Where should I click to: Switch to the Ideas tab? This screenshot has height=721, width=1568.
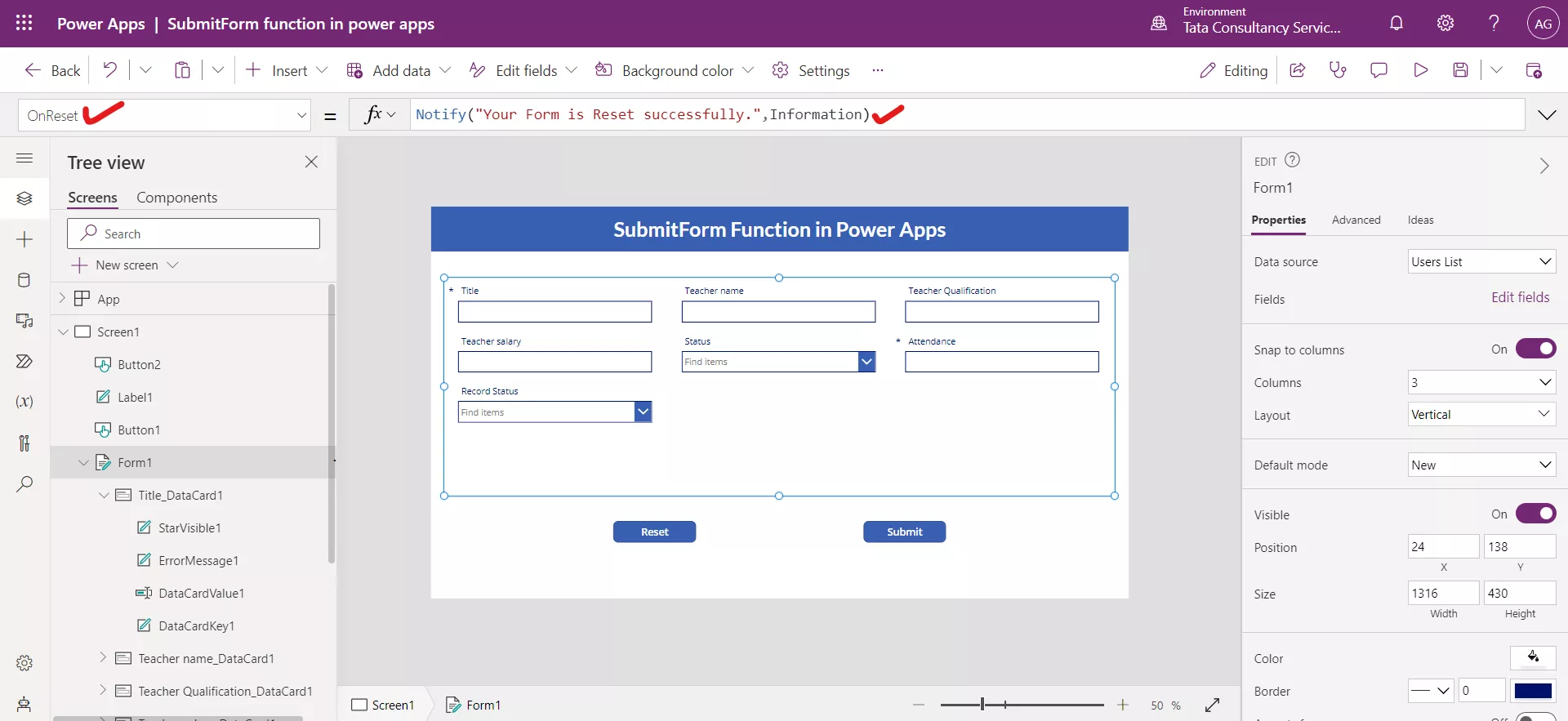[1420, 220]
